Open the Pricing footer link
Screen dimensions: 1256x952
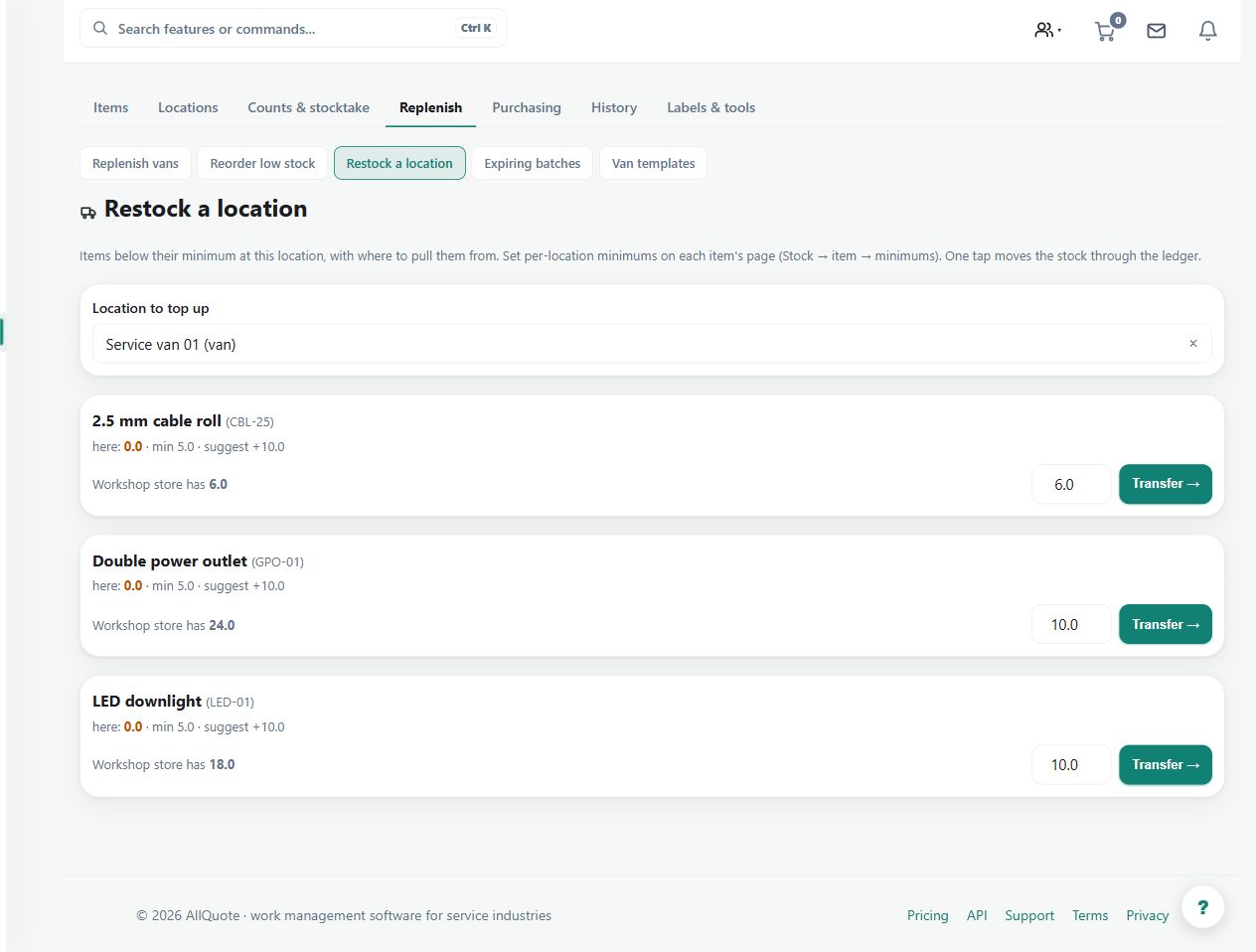pos(928,915)
